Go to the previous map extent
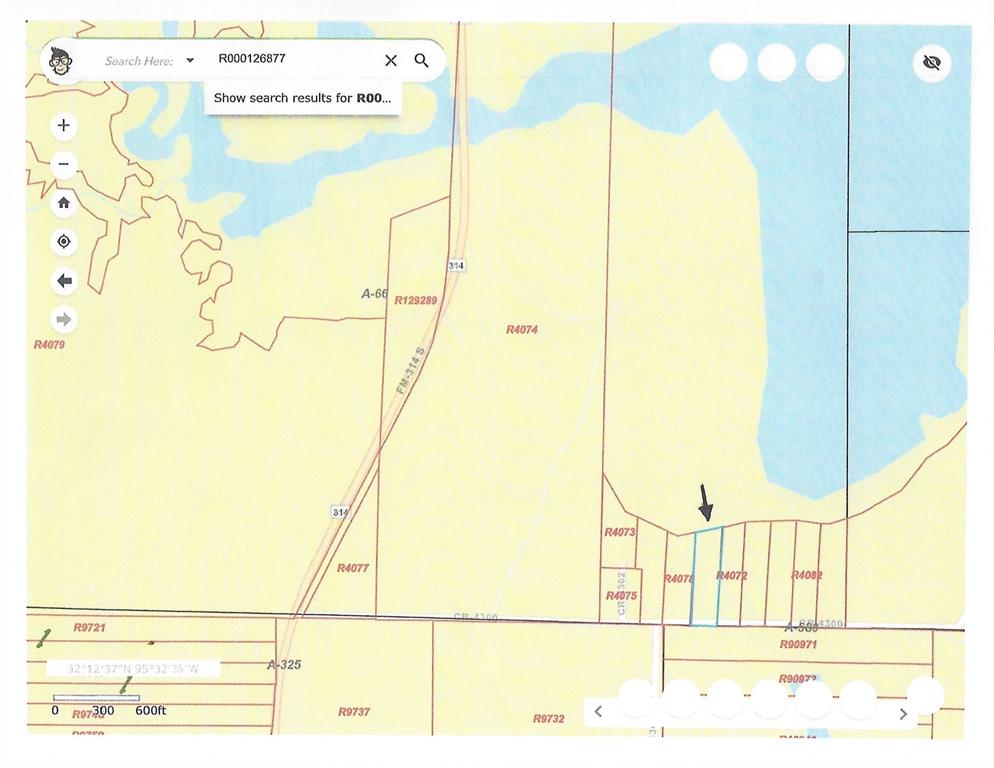Screen dimensions: 994x768 pyautogui.click(x=64, y=281)
